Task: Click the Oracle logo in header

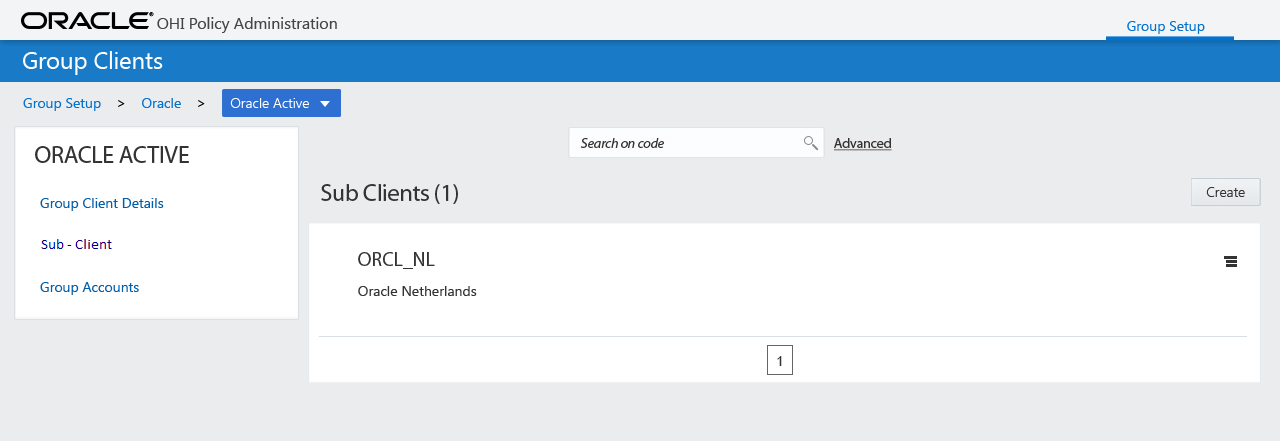Action: pyautogui.click(x=88, y=20)
